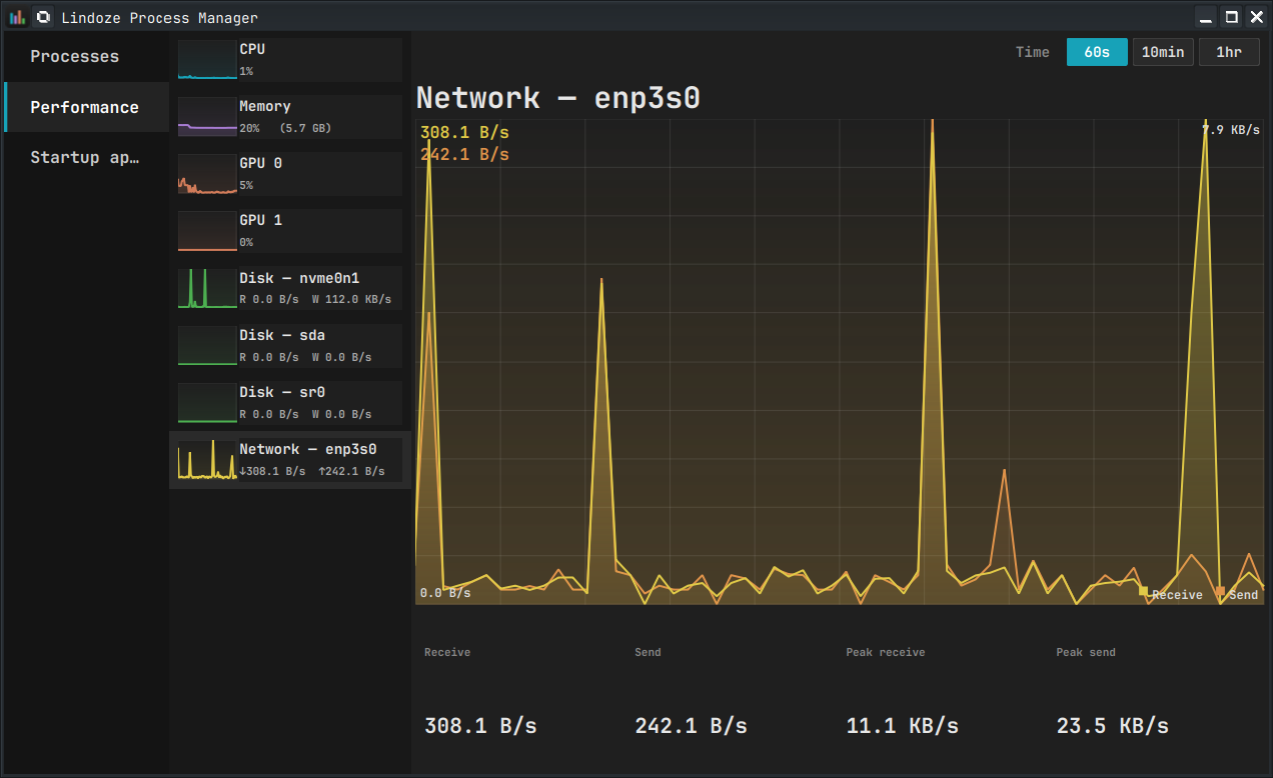Click the Memory mini graph thumbnail
The height and width of the screenshot is (778, 1273).
click(207, 117)
